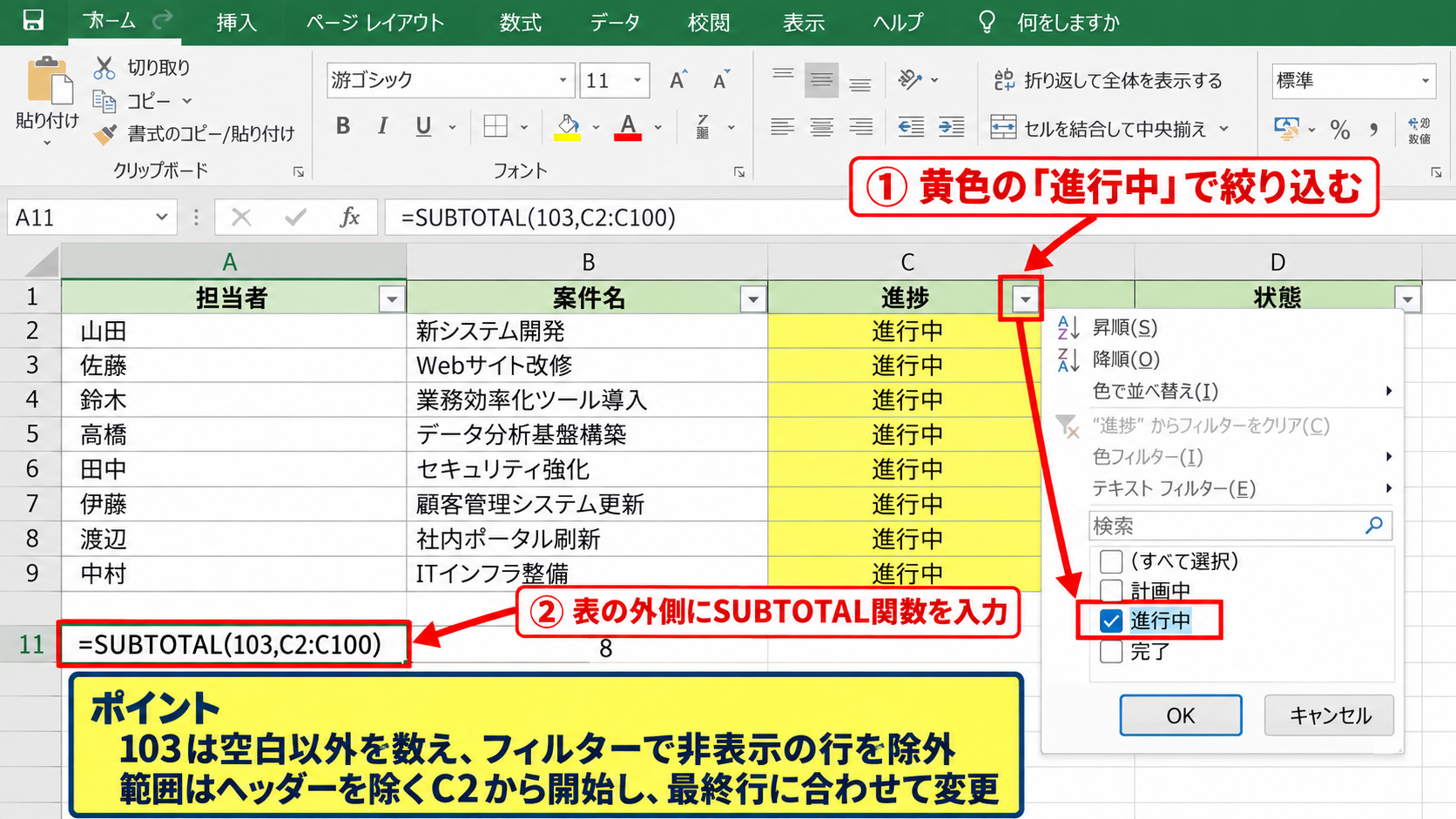The height and width of the screenshot is (819, 1456).
Task: Open the 校閲 ribbon tab
Action: click(x=709, y=23)
